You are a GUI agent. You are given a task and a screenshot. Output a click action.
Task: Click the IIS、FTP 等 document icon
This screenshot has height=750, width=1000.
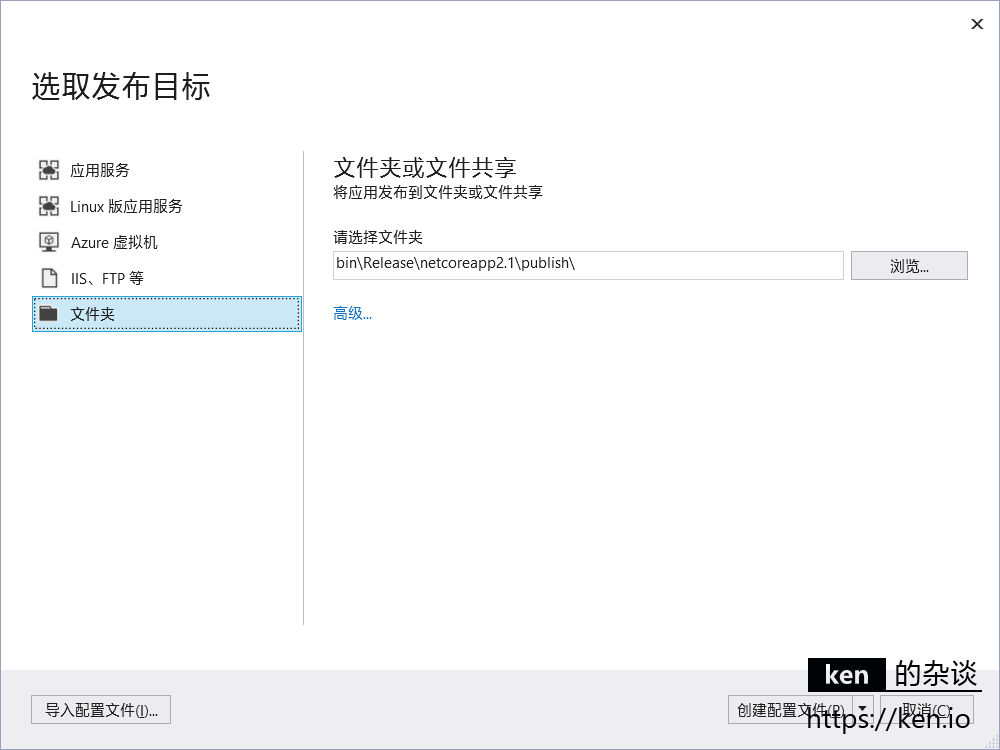49,278
